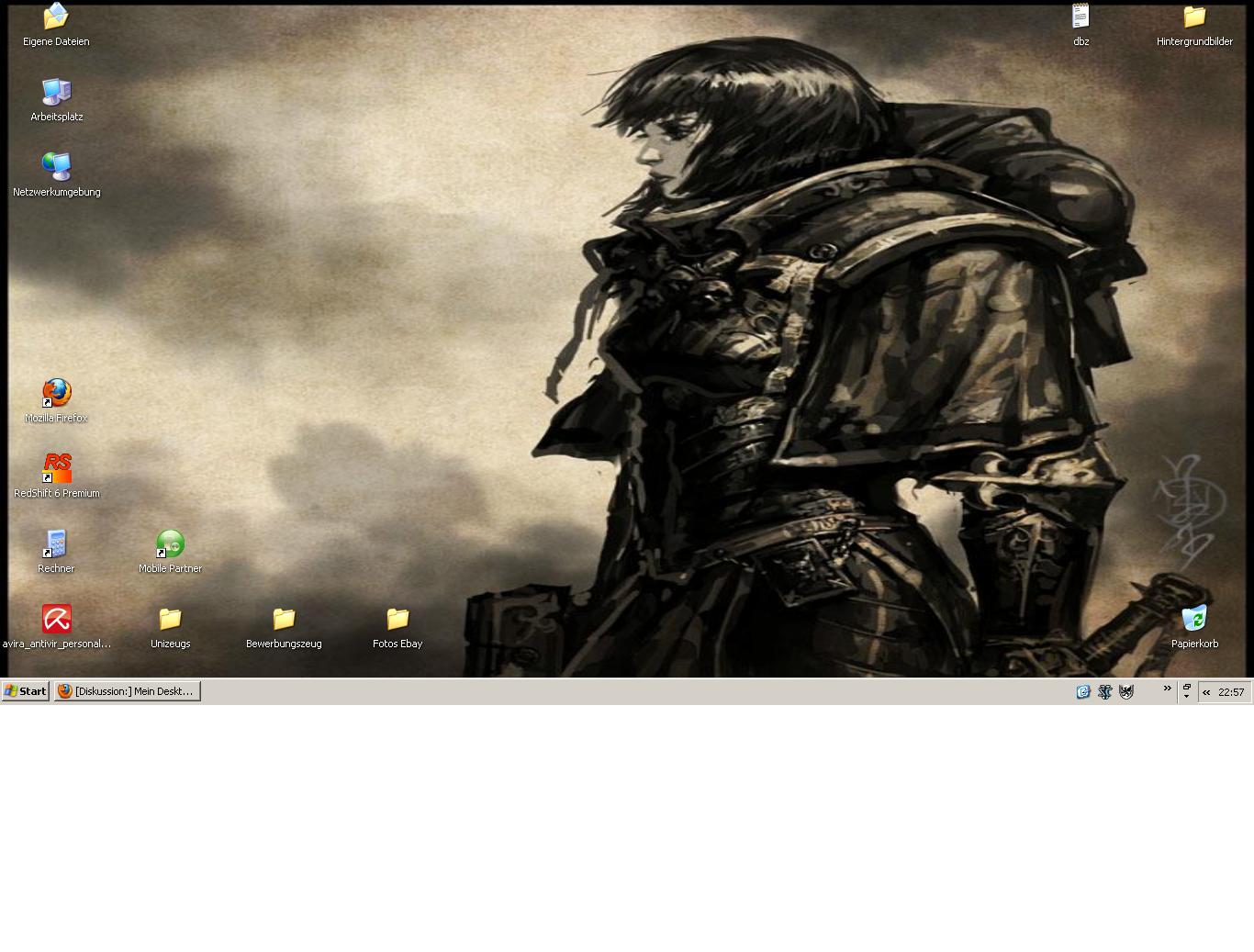The image size is (1254, 952).
Task: Select the Fotos Ebay folder
Action: 397,619
